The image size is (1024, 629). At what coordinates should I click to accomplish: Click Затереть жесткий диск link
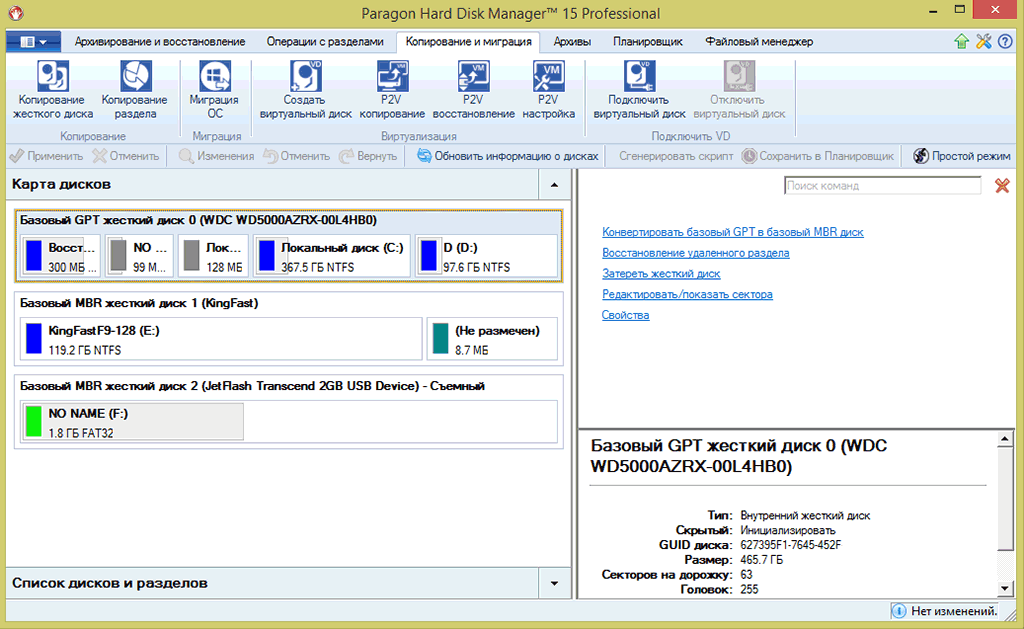point(660,274)
